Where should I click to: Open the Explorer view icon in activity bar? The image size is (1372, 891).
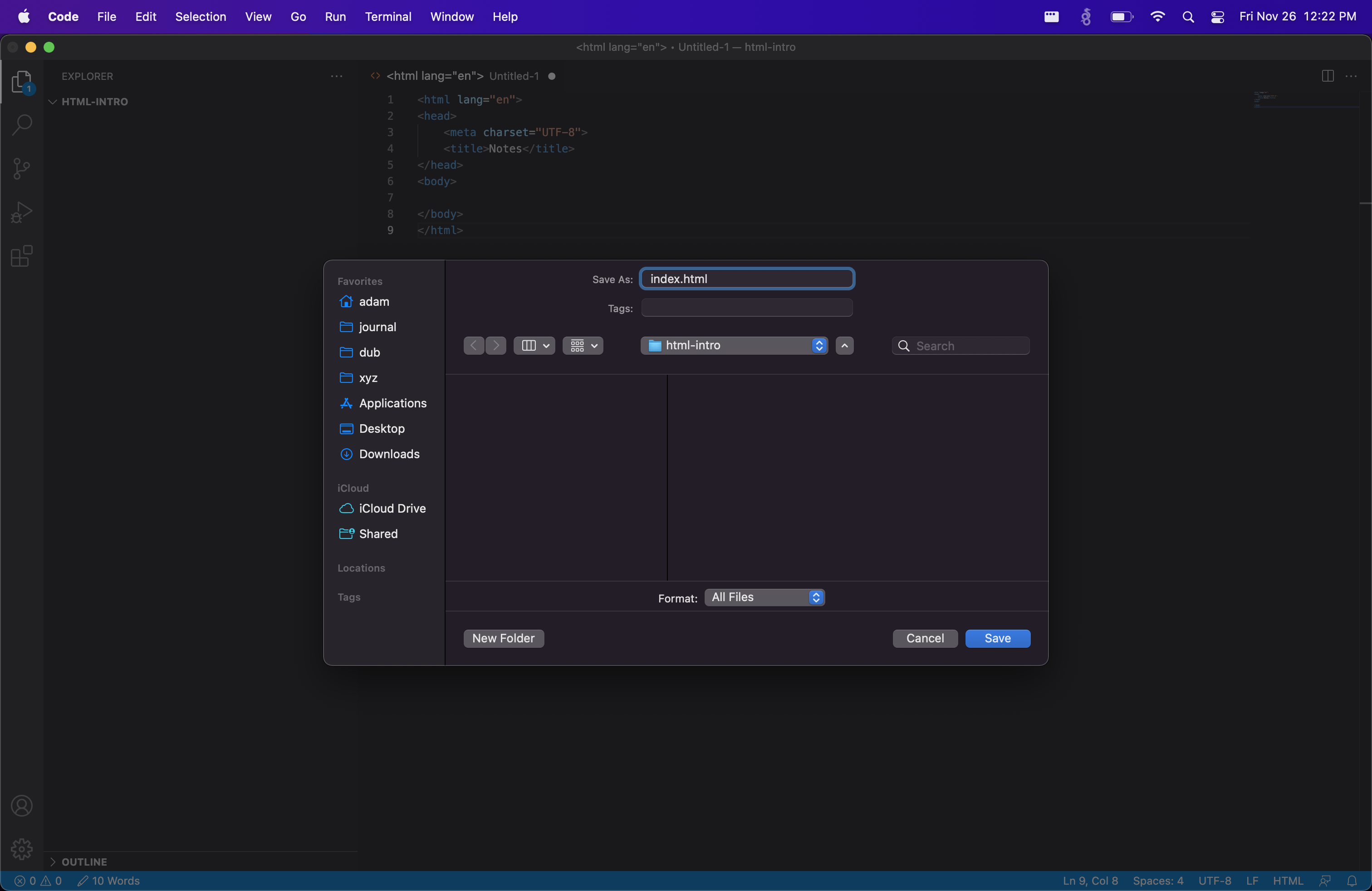coord(22,83)
